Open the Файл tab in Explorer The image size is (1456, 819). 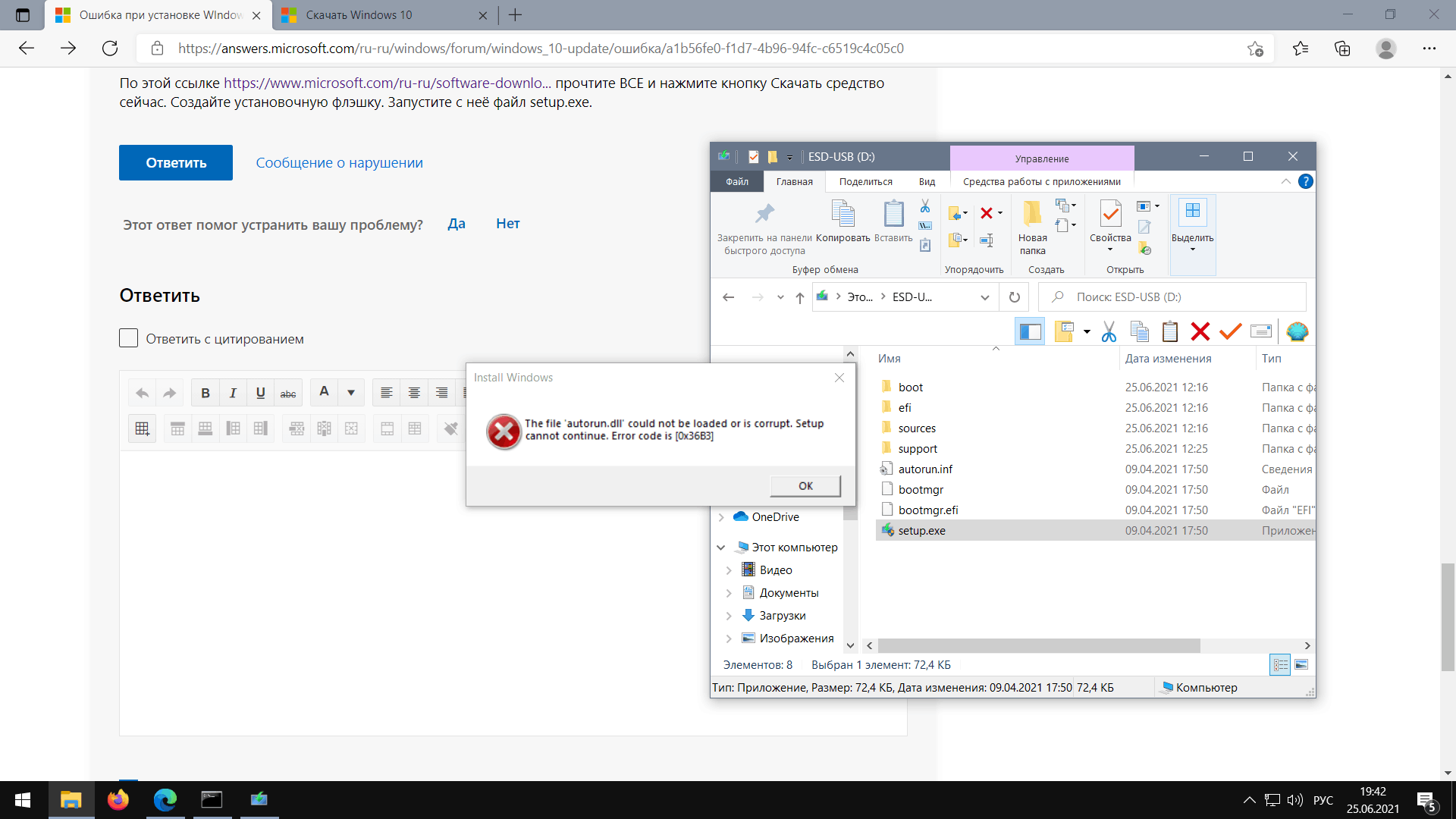(737, 182)
